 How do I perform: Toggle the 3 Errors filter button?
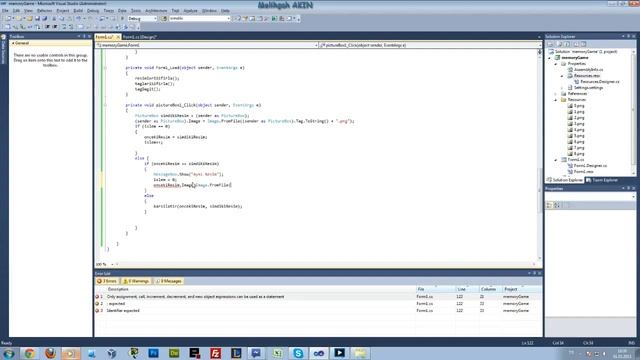[x=107, y=281]
